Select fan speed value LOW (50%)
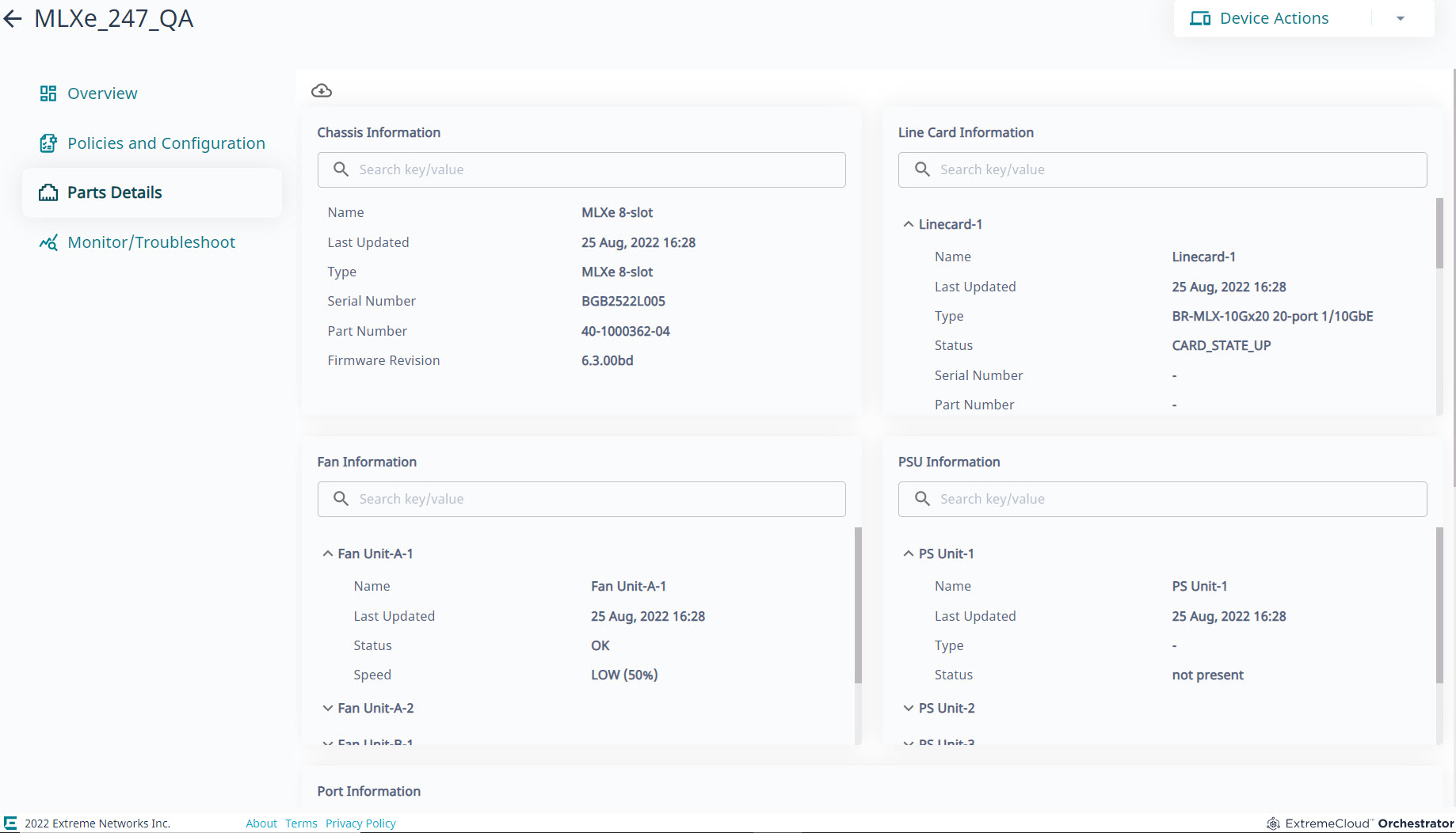This screenshot has width=1456, height=833. pos(624,675)
